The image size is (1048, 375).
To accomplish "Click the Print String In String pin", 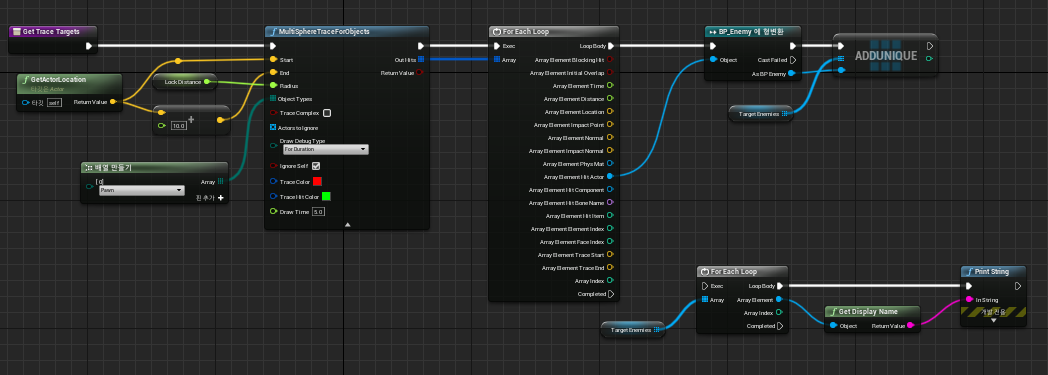I will point(969,299).
